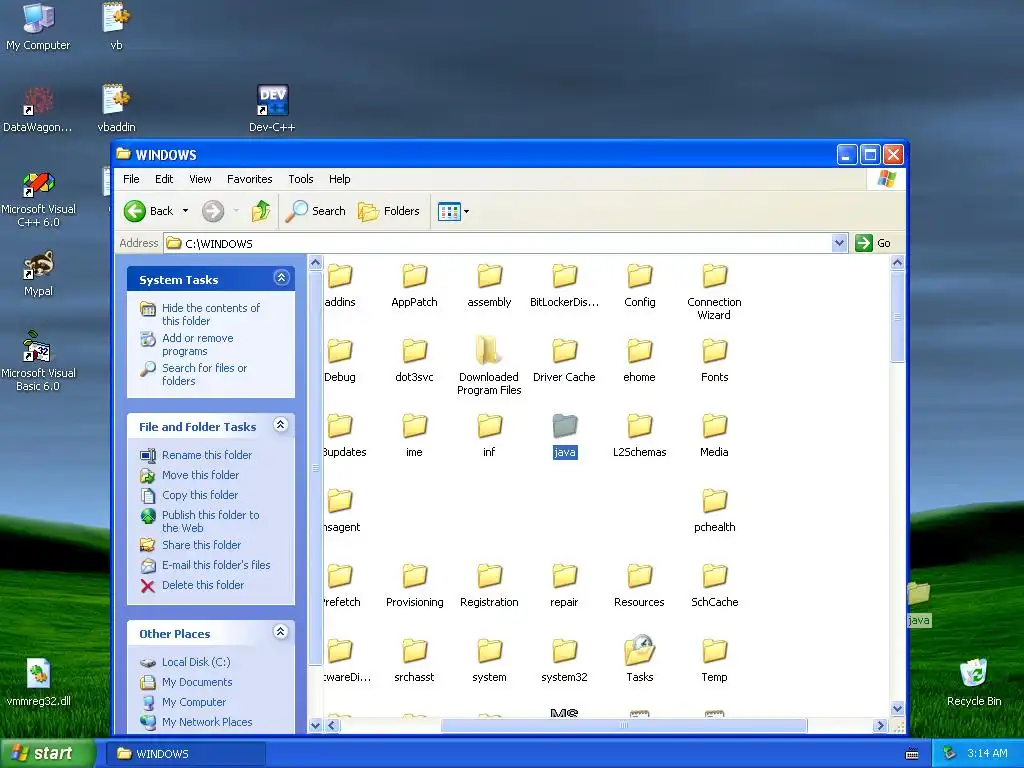Select the vmmreg32.dll desktop file
This screenshot has height=768, width=1024.
38,682
